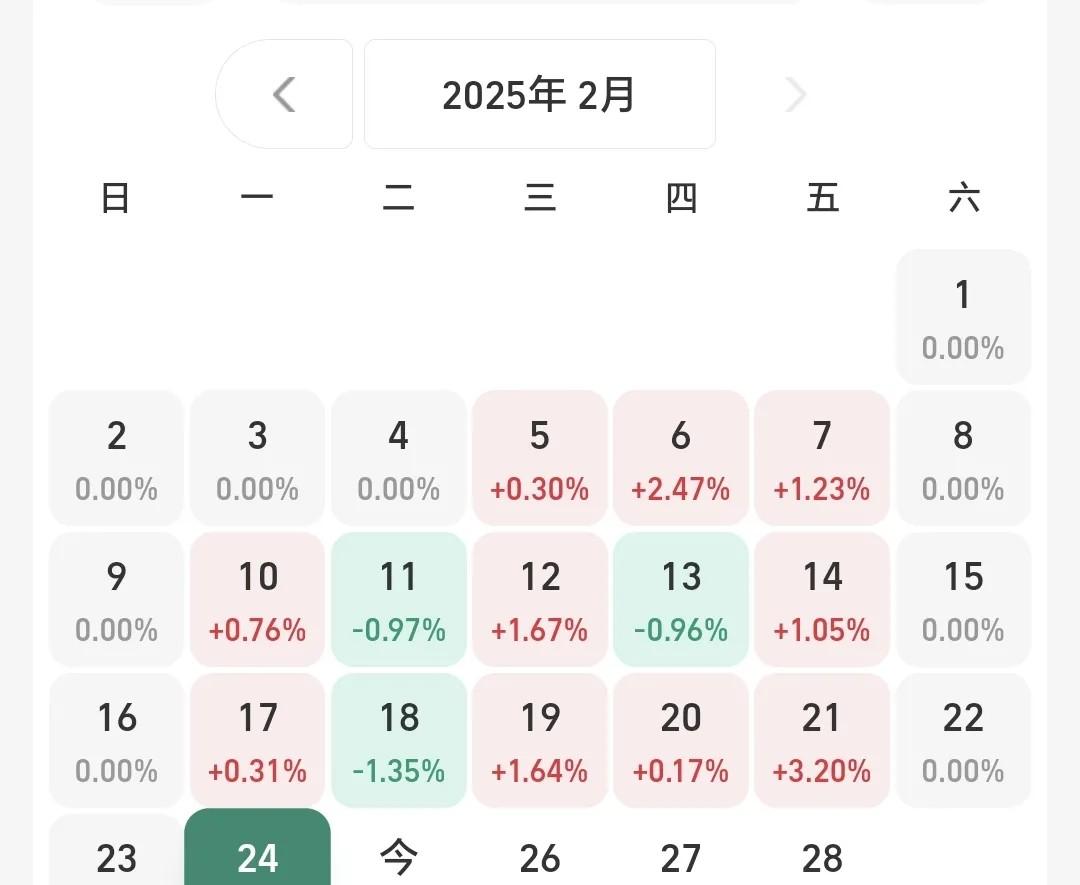Select February 11 showing -0.97%
1080x885 pixels.
(398, 599)
